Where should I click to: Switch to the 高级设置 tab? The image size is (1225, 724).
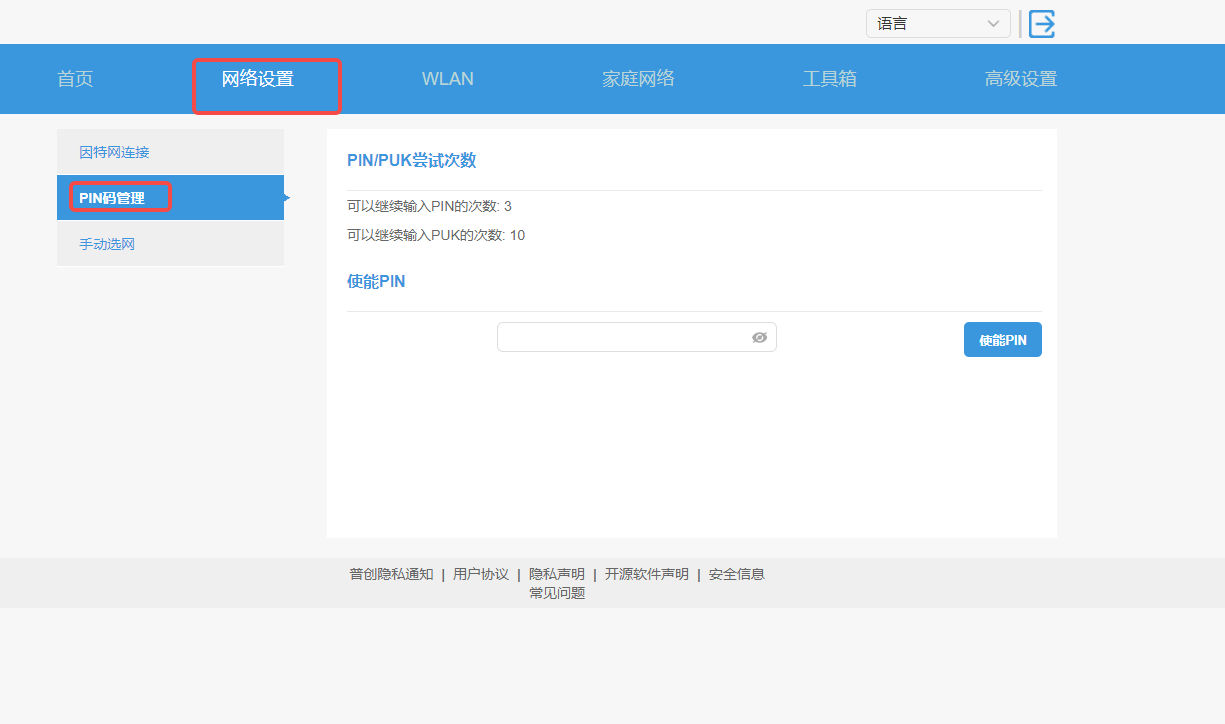pyautogui.click(x=1020, y=78)
